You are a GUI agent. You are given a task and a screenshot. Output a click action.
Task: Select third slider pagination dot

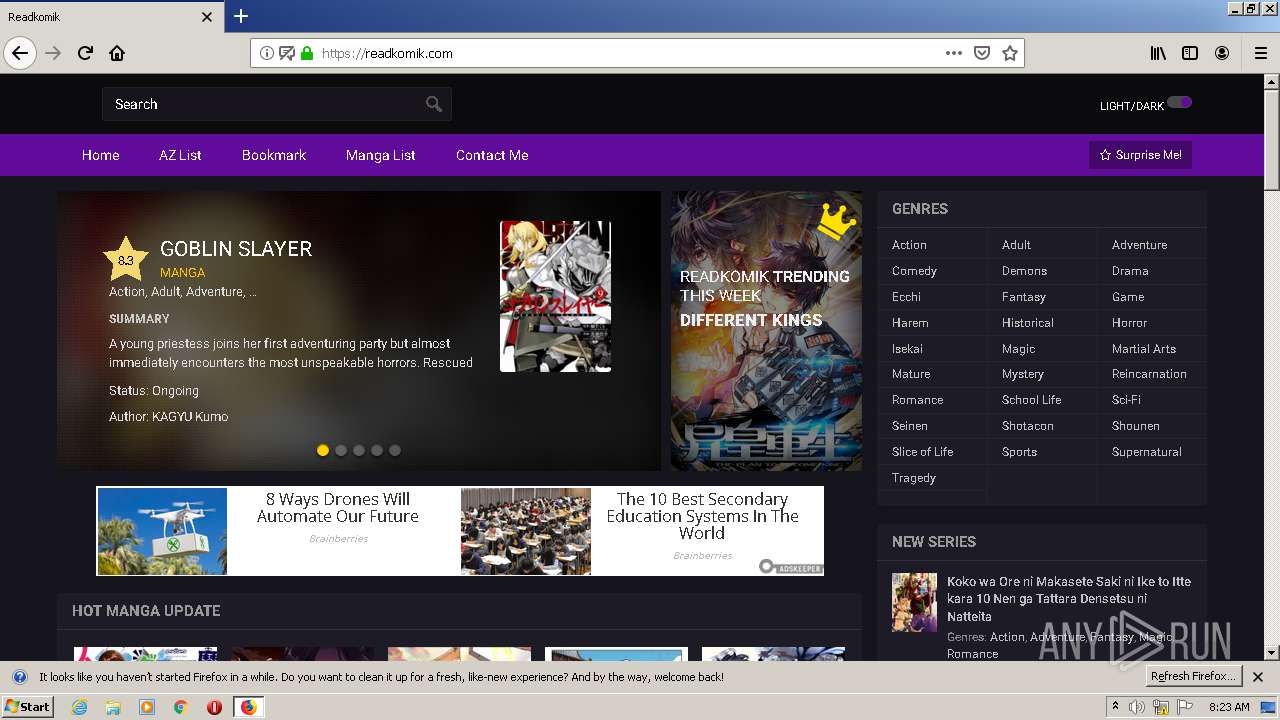(359, 450)
